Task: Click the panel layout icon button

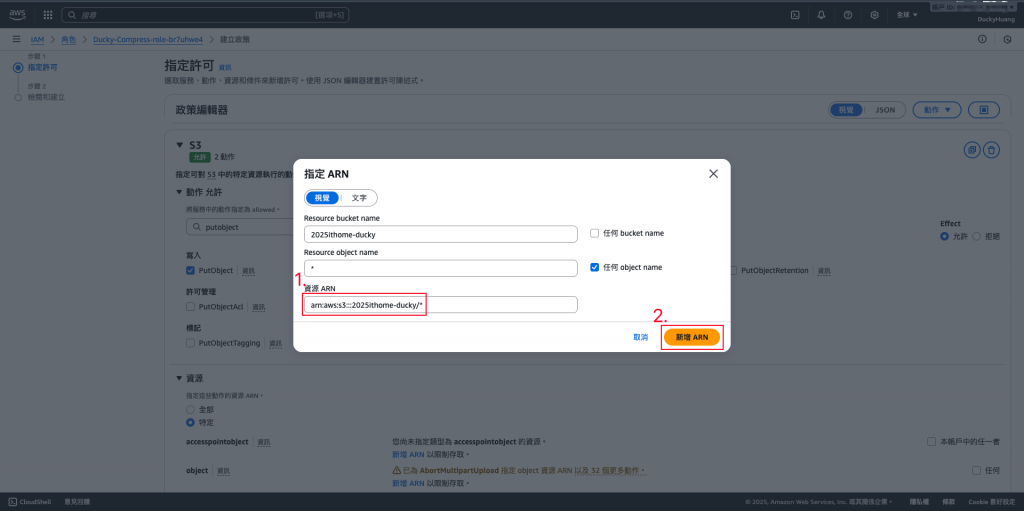Action: pos(984,110)
